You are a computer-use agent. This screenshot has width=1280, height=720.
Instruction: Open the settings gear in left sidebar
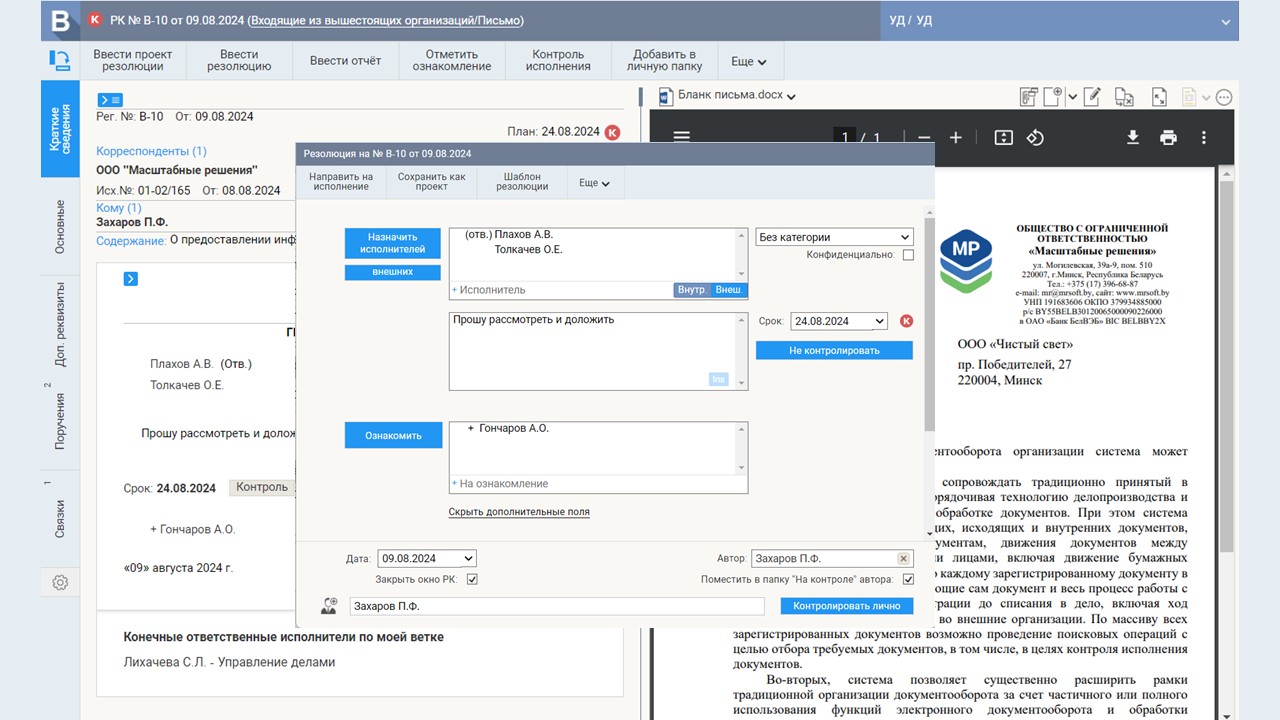[60, 582]
